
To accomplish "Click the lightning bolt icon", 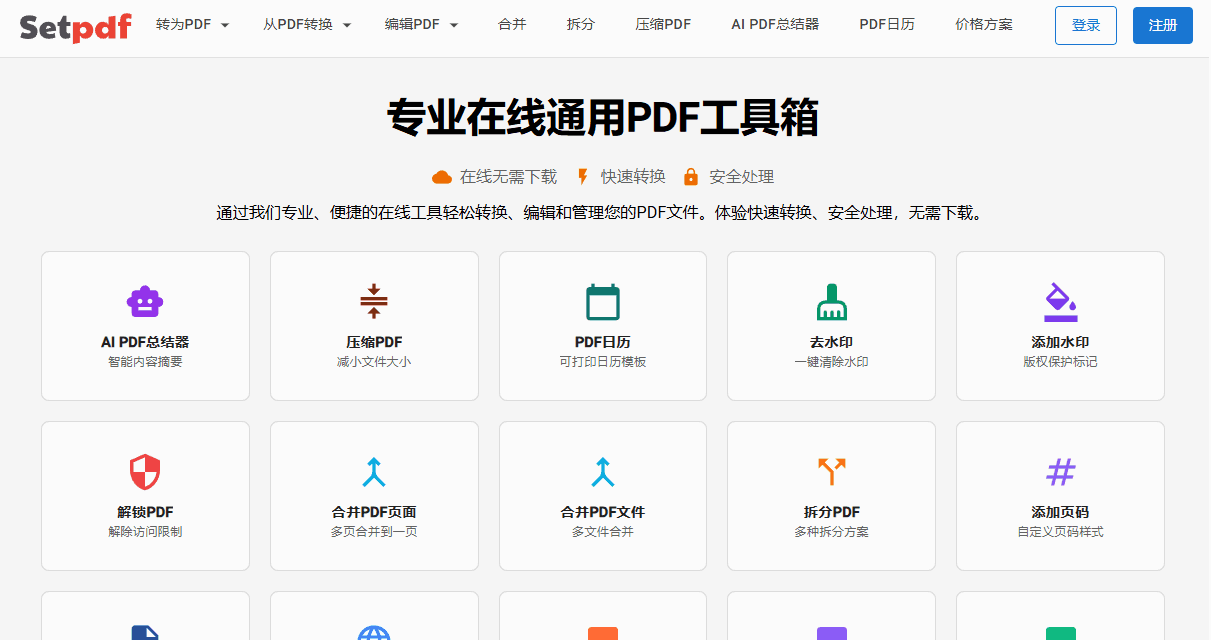I will tap(583, 177).
